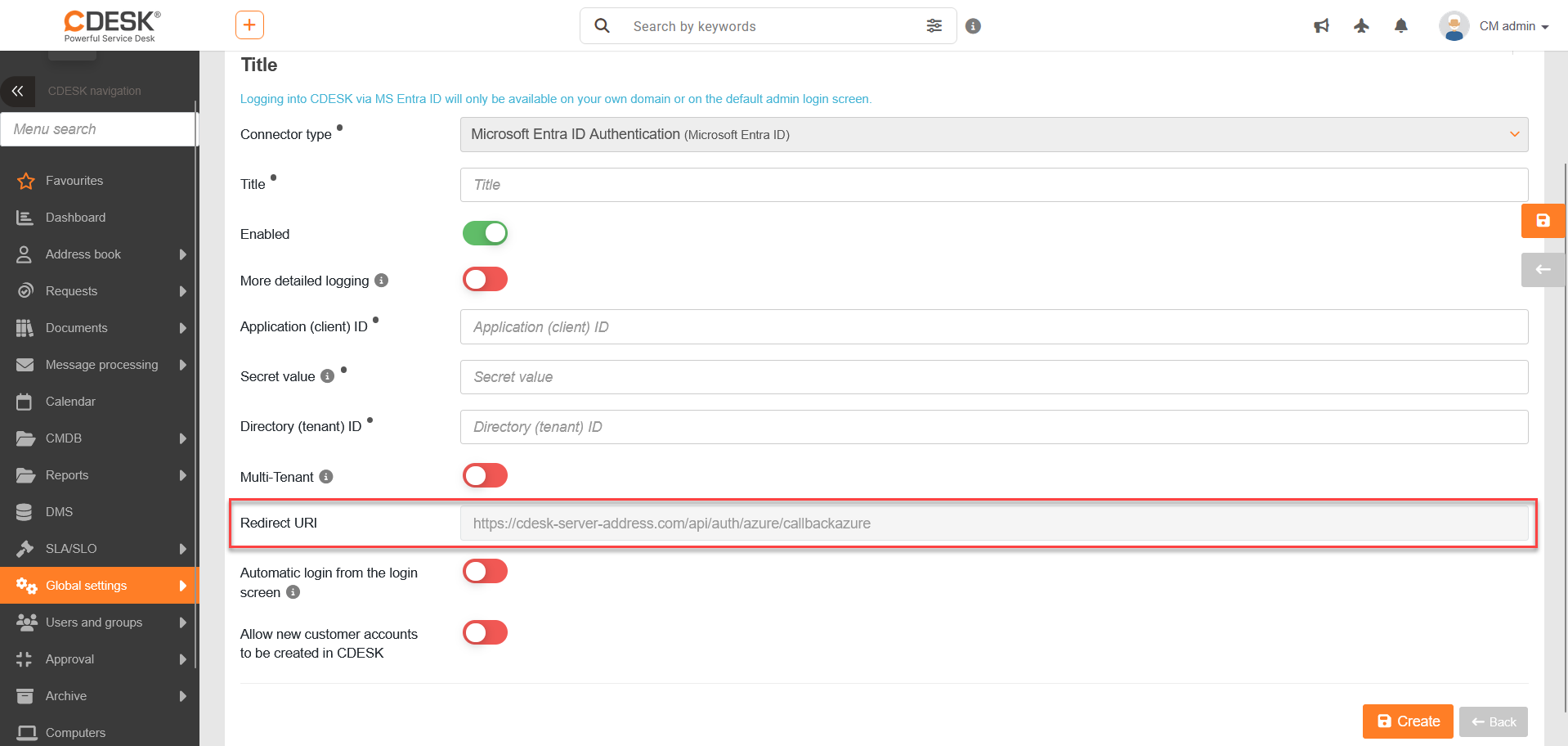
Task: Toggle Allow new customer accounts switch
Action: tap(485, 632)
